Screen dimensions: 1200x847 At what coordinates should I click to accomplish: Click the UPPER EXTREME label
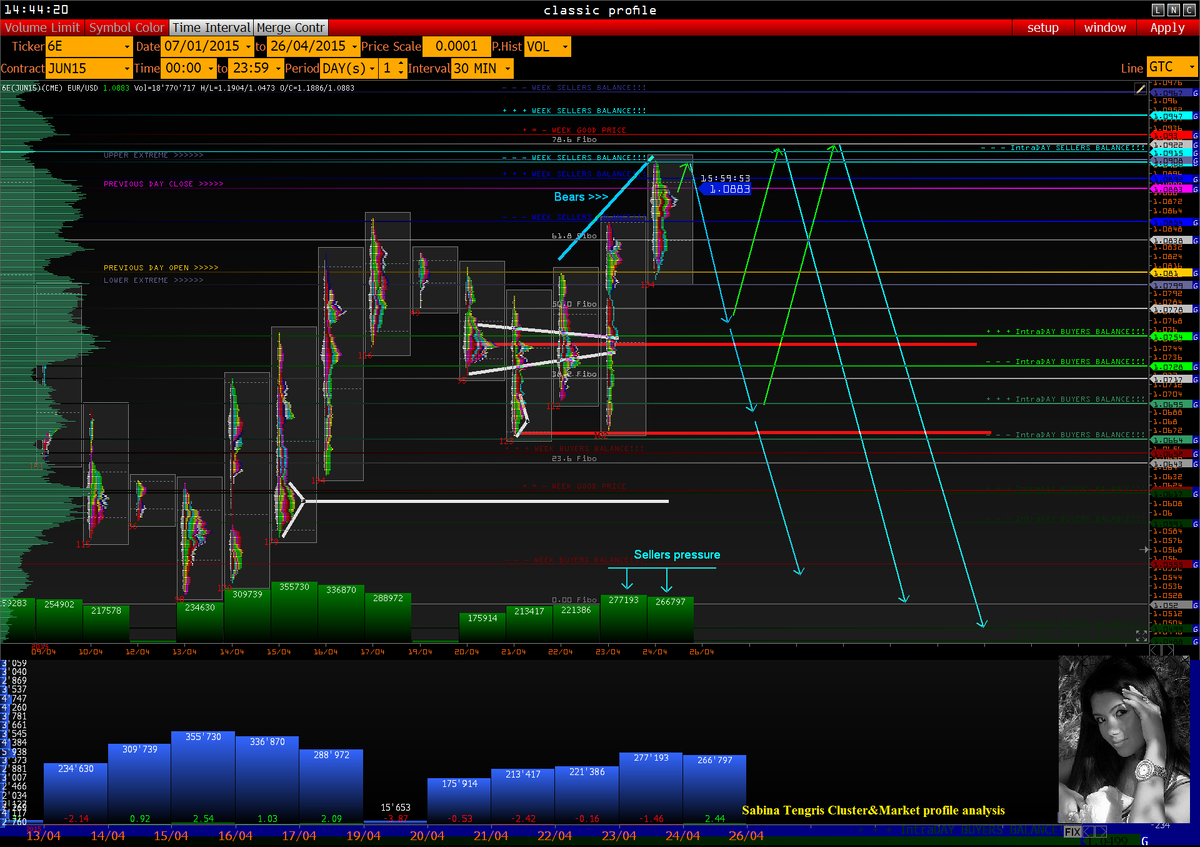[x=153, y=155]
